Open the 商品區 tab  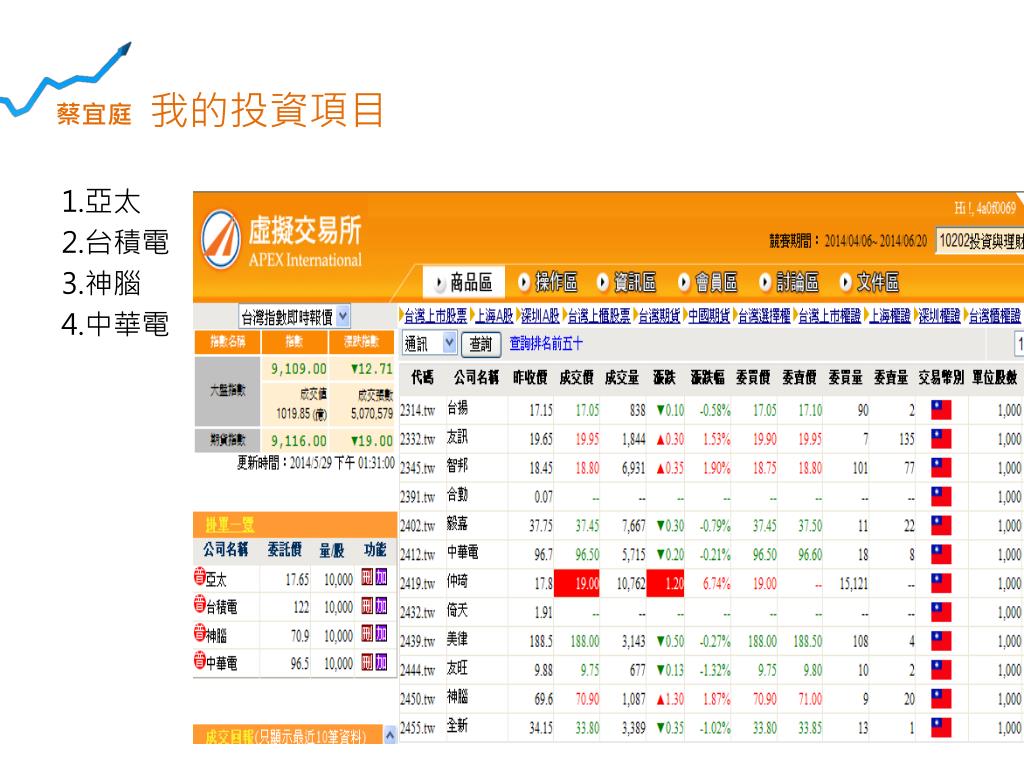[464, 282]
